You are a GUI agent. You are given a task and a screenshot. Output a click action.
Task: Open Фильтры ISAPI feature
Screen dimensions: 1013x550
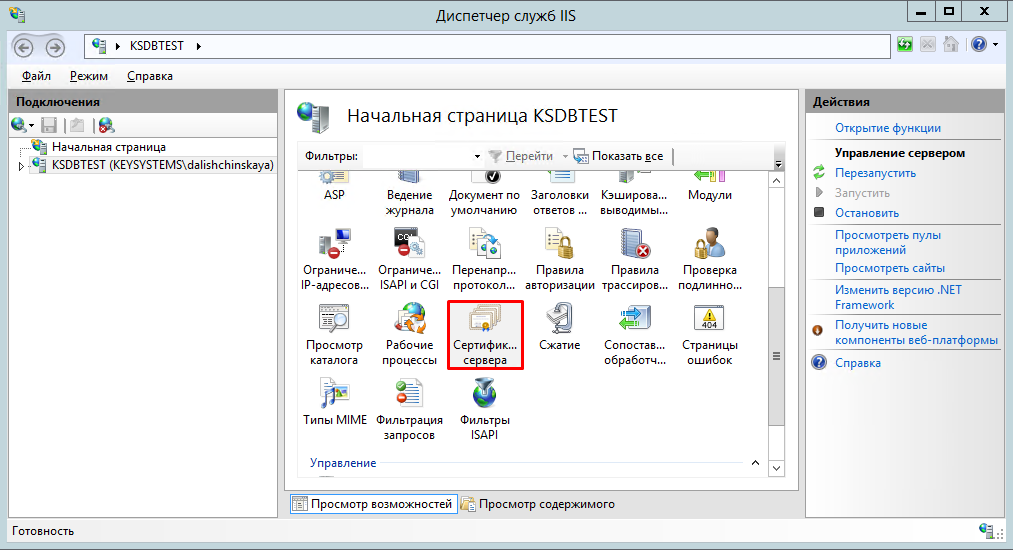484,410
